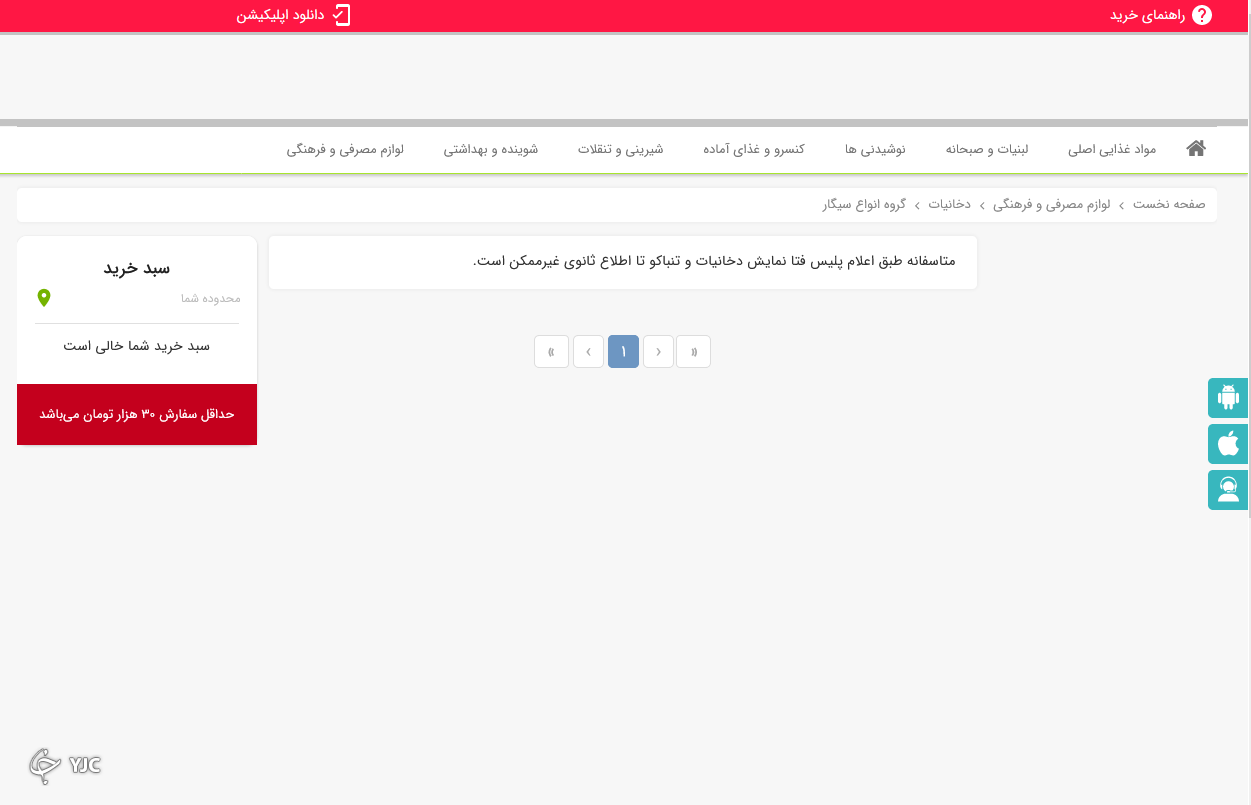
Task: Open the Apple iOS app sidebar icon
Action: tap(1228, 443)
